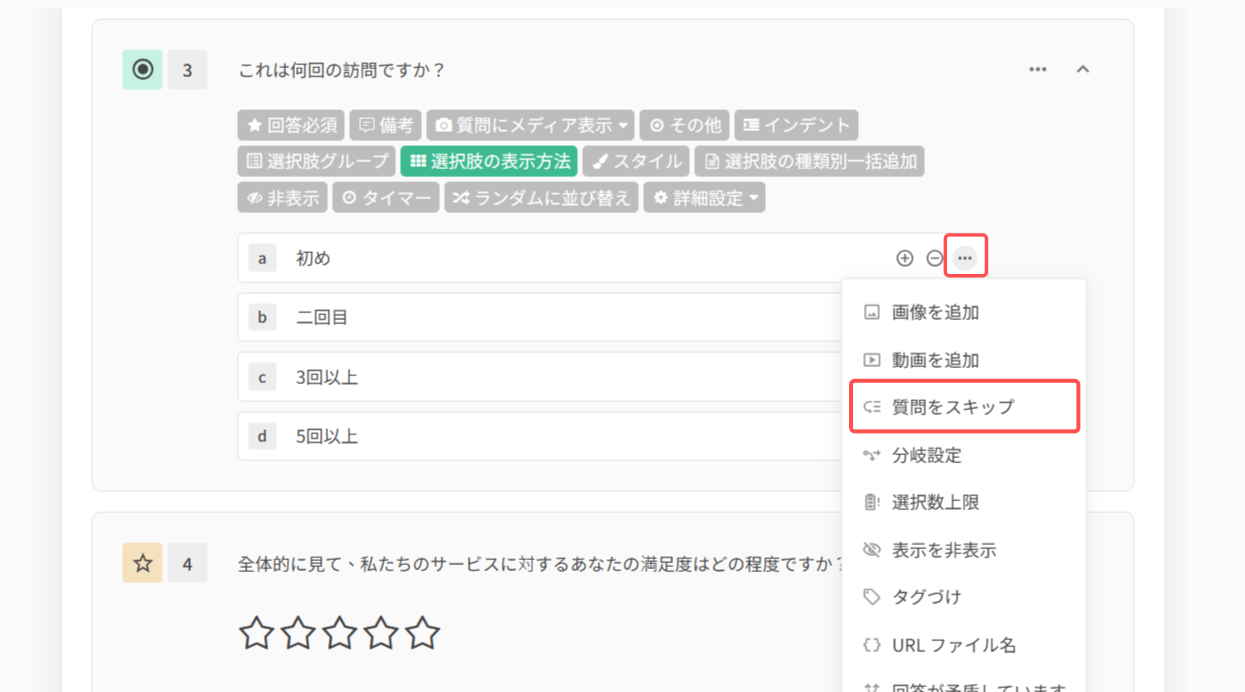Image resolution: width=1245 pixels, height=692 pixels.
Task: Choose 表示を非表示 from the menu
Action: coord(964,550)
